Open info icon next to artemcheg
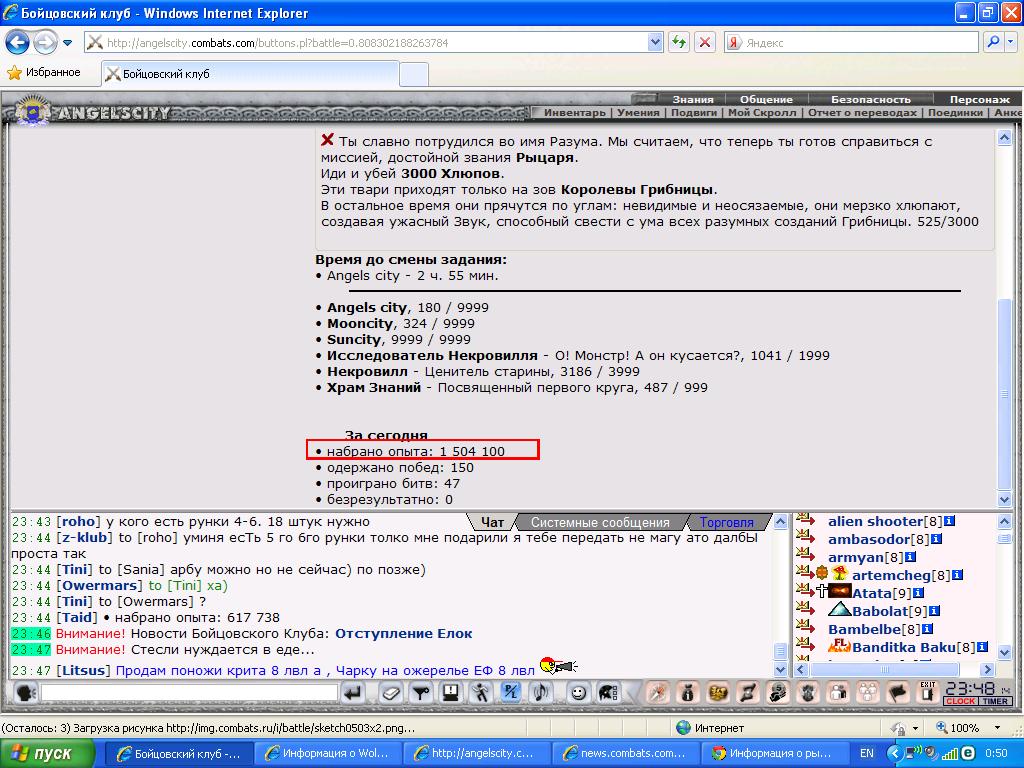1024x768 pixels. click(x=957, y=575)
